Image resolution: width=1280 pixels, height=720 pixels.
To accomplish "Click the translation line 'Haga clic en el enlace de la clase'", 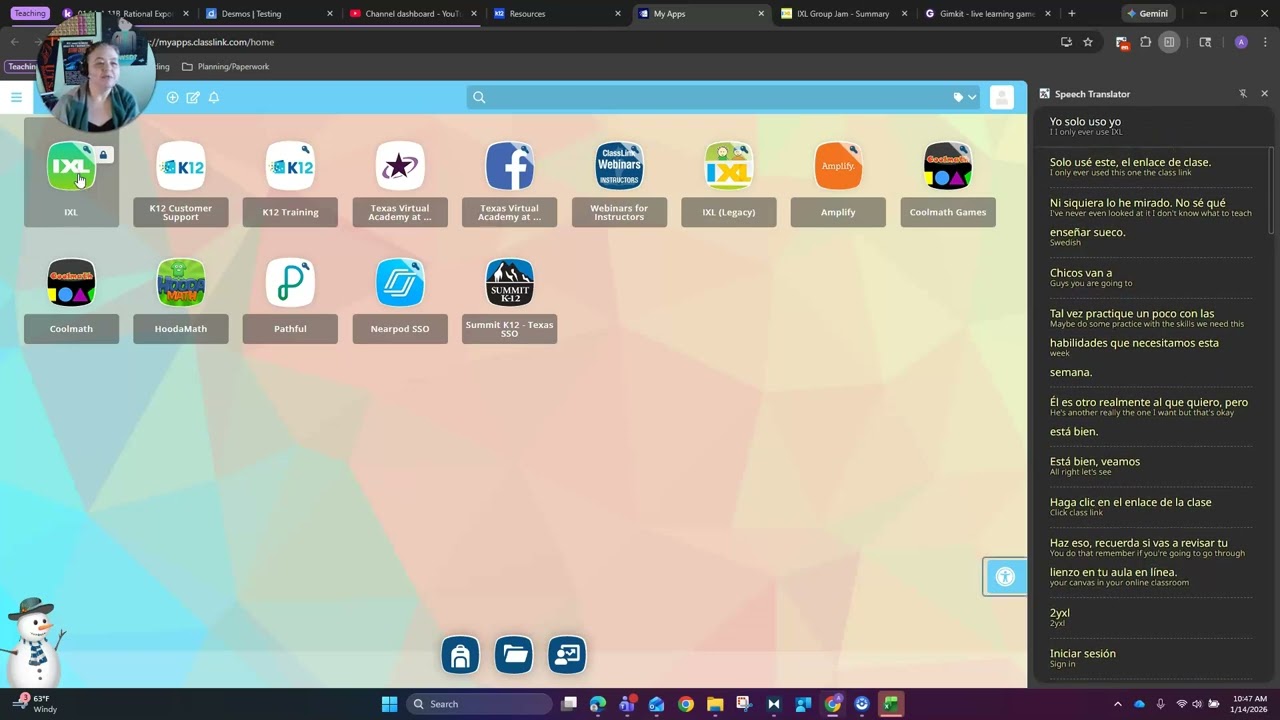I will pyautogui.click(x=1130, y=502).
